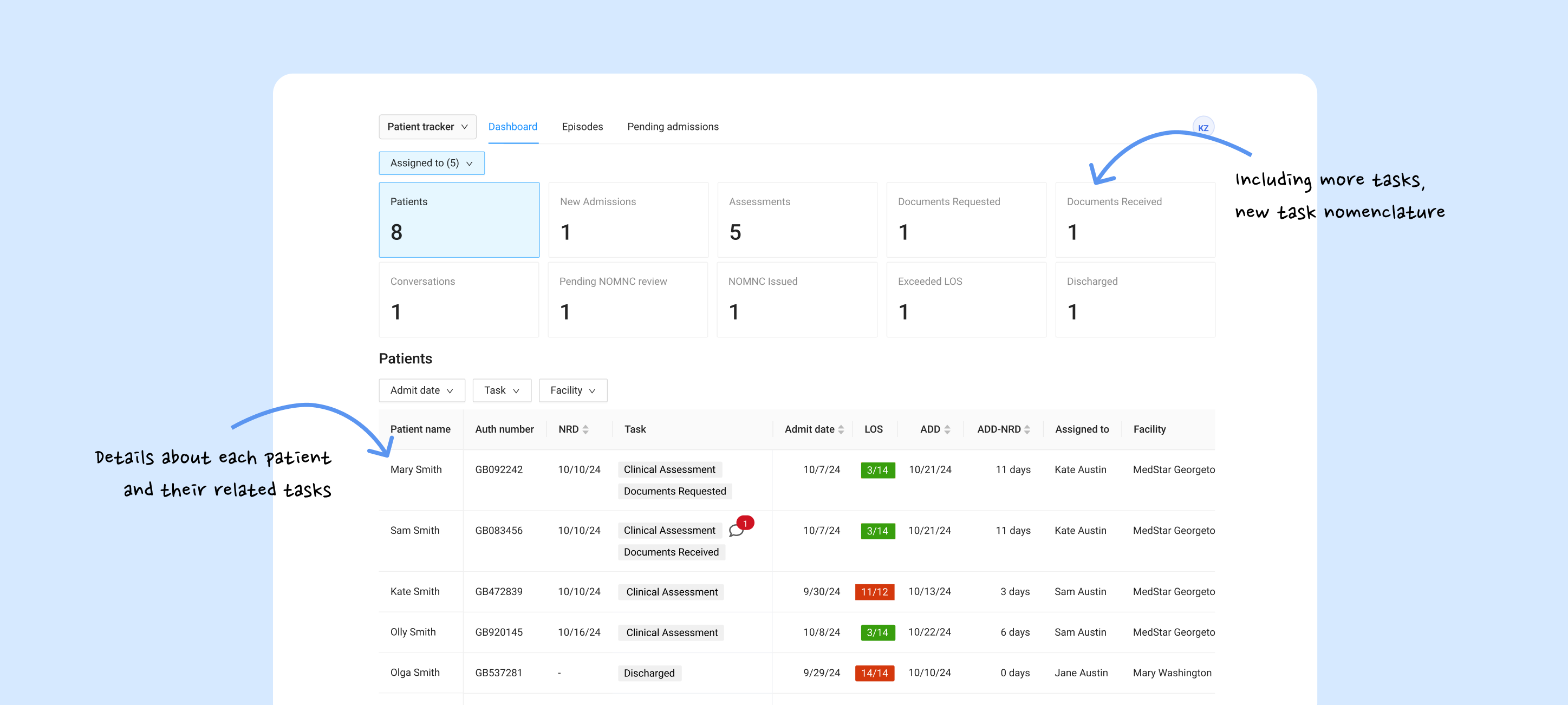Sort patients by Admit date column
The image size is (1568, 705).
pos(842,429)
